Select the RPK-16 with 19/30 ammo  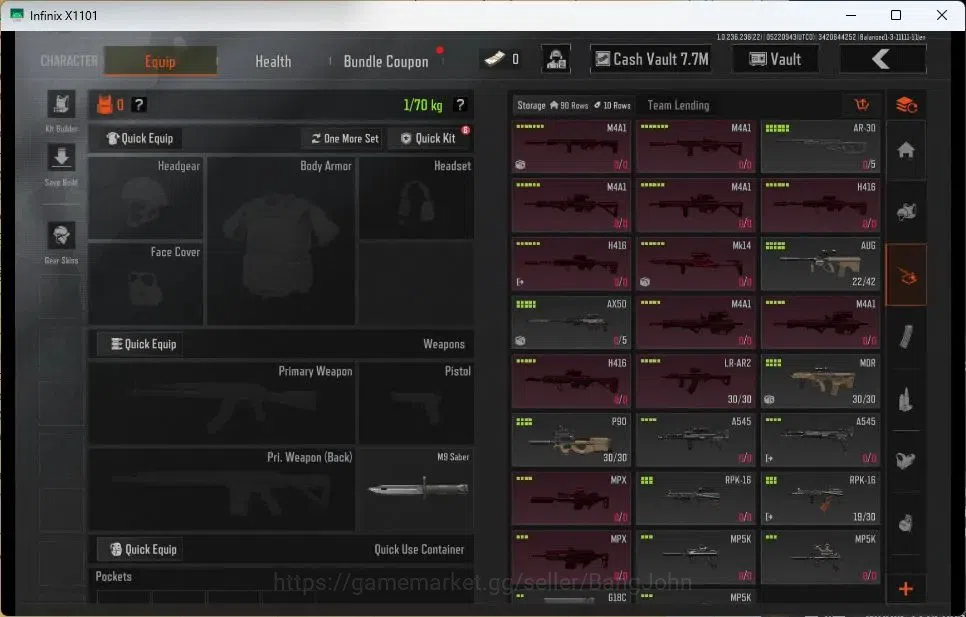coord(820,499)
